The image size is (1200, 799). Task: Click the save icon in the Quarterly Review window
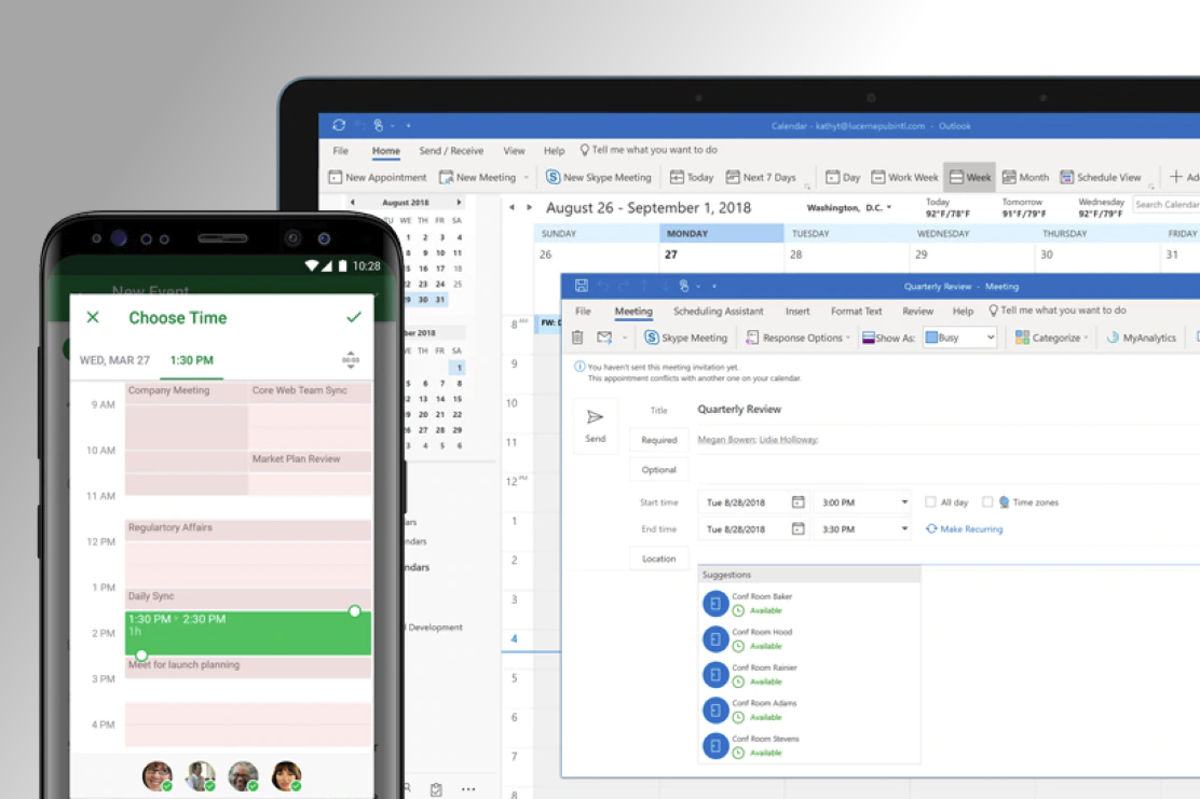pos(581,286)
